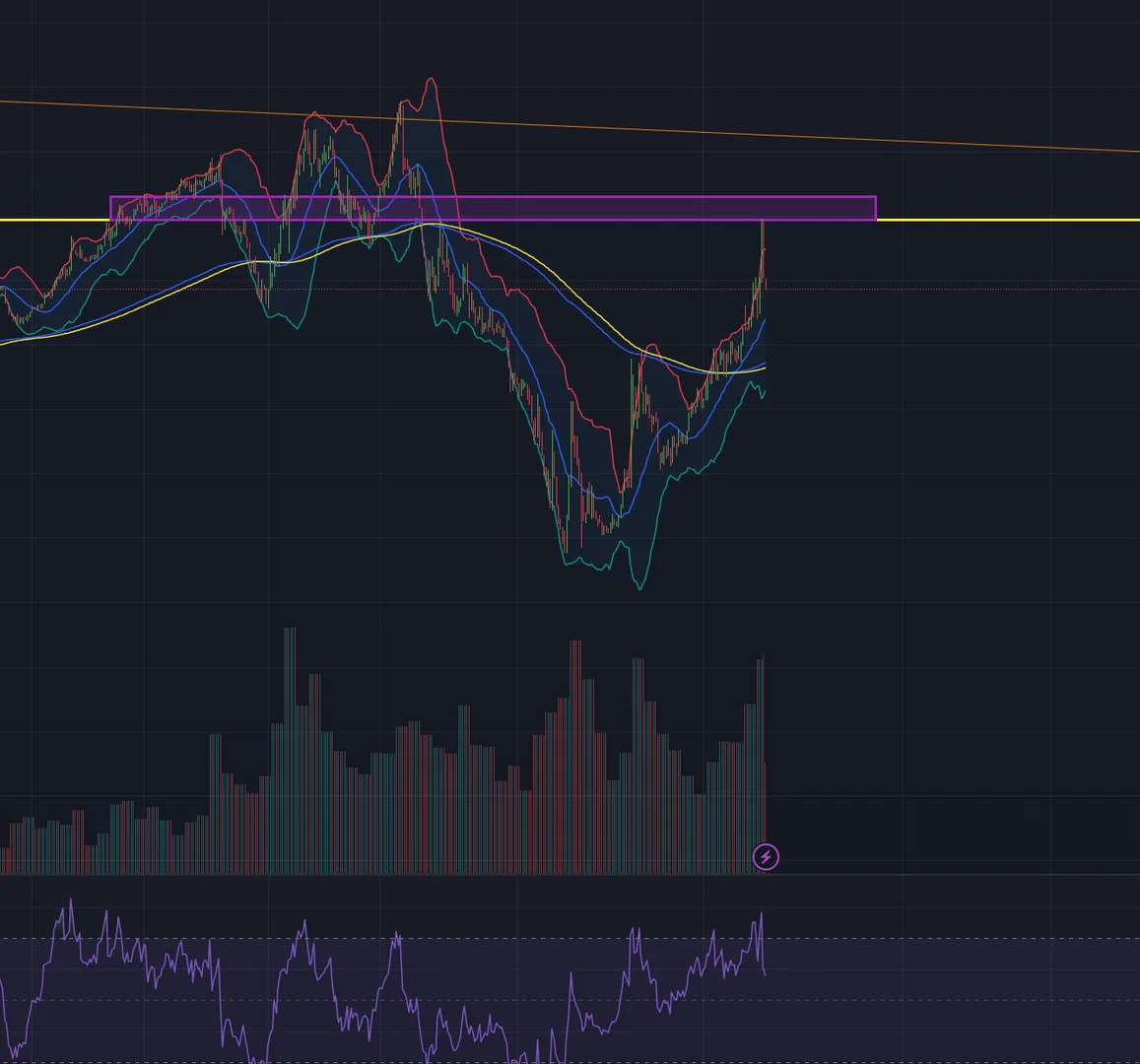Select the purple rectangle zone drawing
The height and width of the screenshot is (1064, 1140).
click(493, 208)
